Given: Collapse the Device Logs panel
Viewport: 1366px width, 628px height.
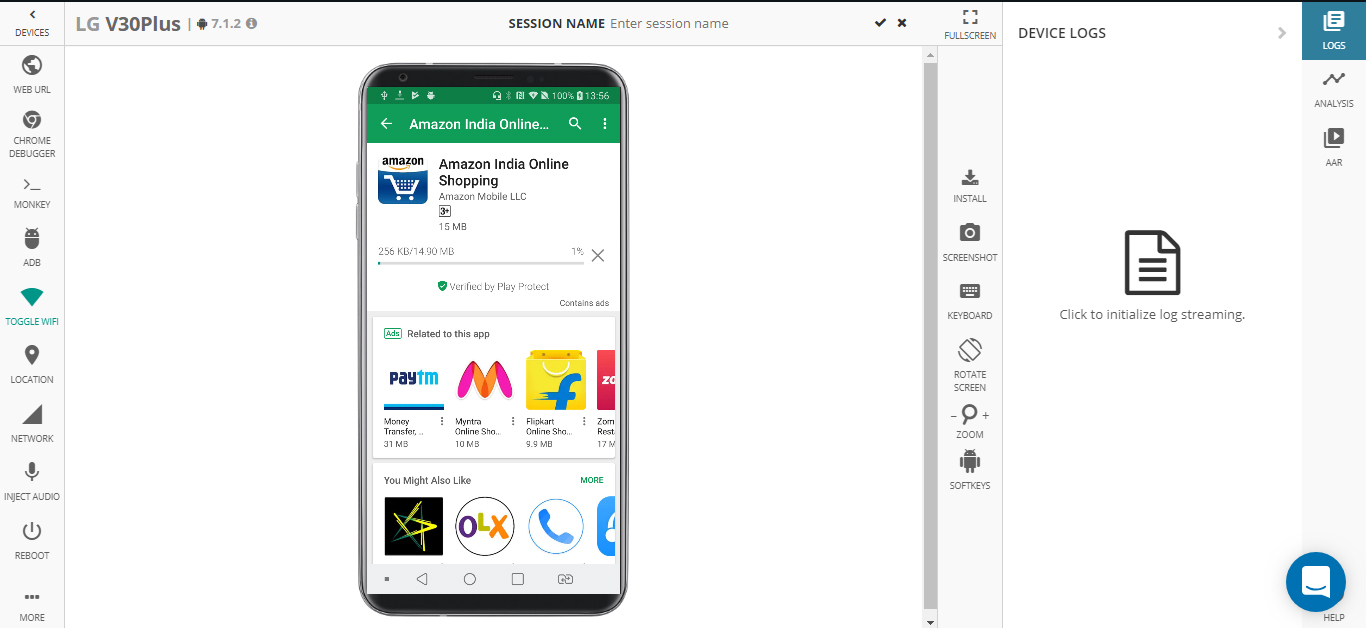Looking at the screenshot, I should (1282, 33).
